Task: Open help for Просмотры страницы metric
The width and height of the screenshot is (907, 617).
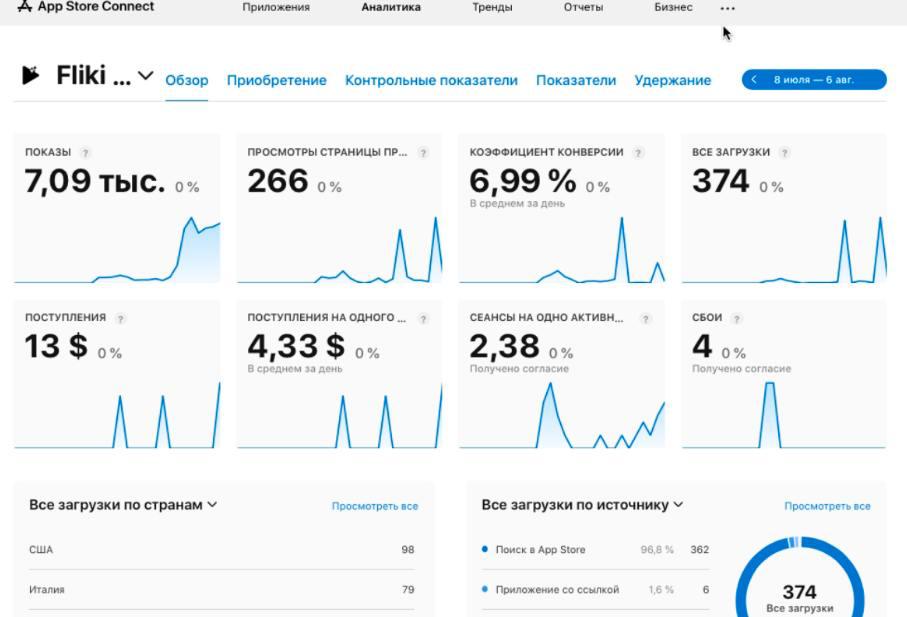Action: pos(423,153)
